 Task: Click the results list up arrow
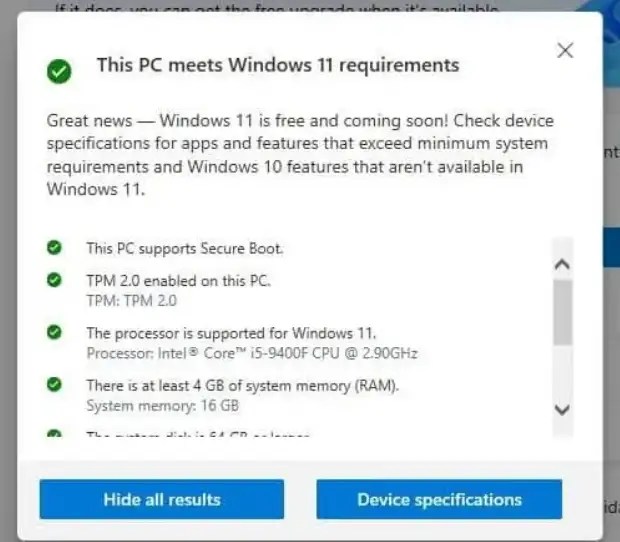tap(562, 264)
